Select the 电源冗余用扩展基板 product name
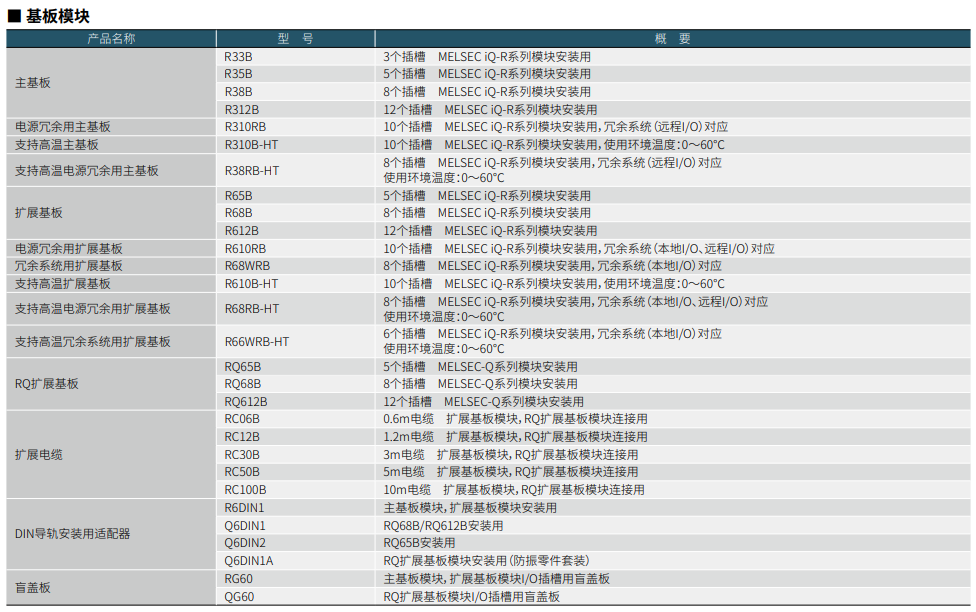This screenshot has height=612, width=976. click(x=68, y=248)
